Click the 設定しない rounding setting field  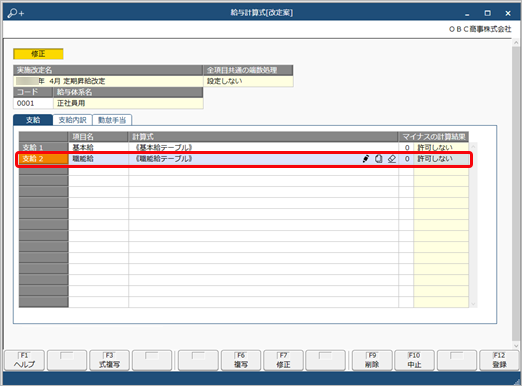[x=248, y=81]
